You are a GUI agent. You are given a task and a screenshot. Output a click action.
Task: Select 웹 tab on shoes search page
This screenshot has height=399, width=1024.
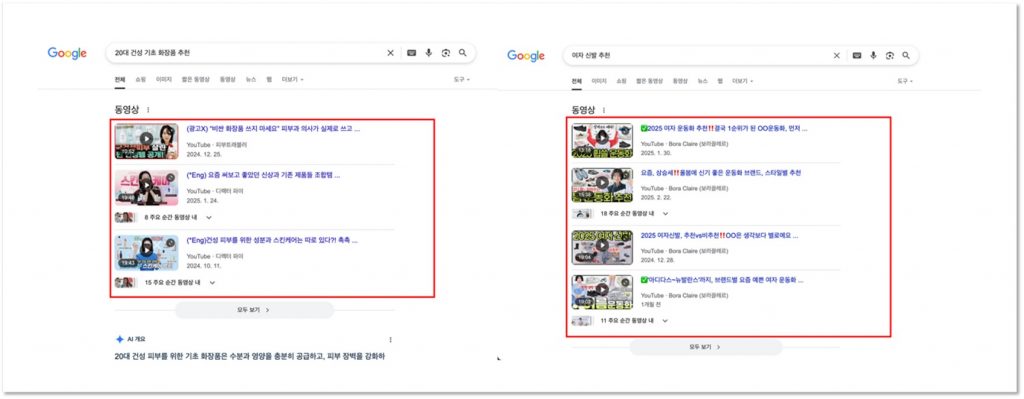720,82
